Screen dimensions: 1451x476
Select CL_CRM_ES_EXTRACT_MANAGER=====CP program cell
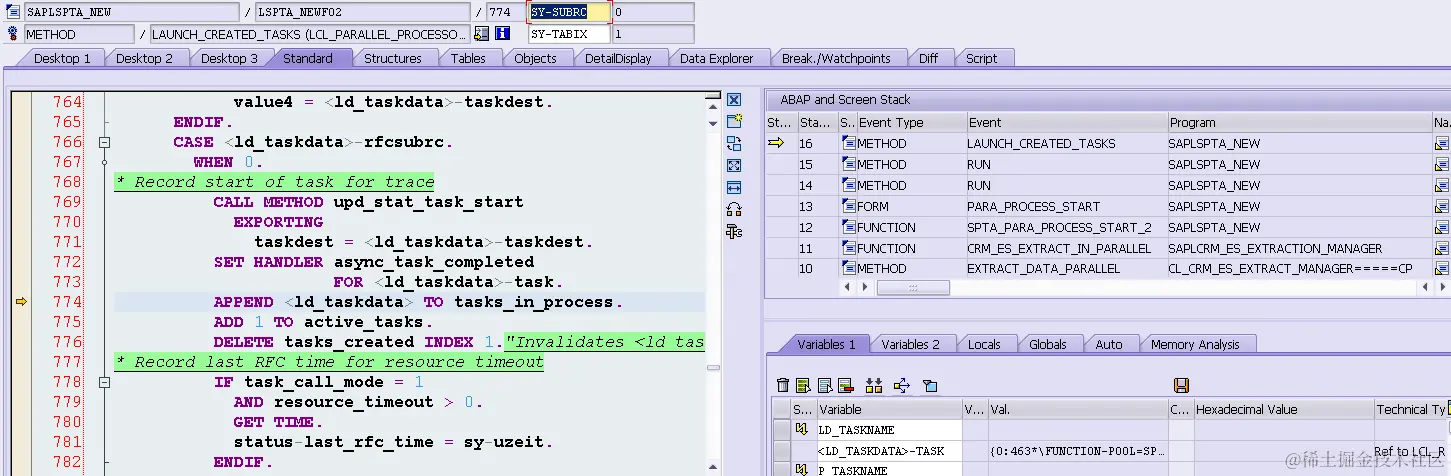(1299, 269)
